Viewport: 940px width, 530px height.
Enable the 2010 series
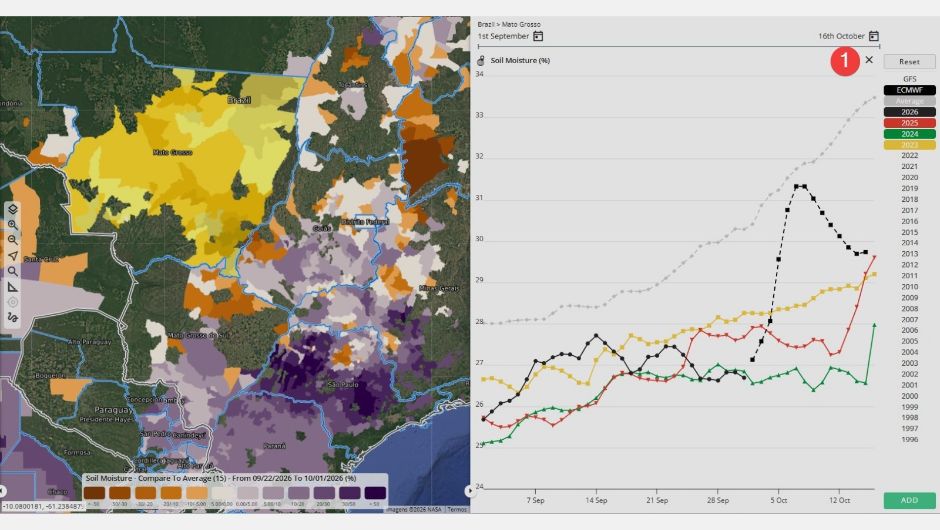(x=909, y=287)
